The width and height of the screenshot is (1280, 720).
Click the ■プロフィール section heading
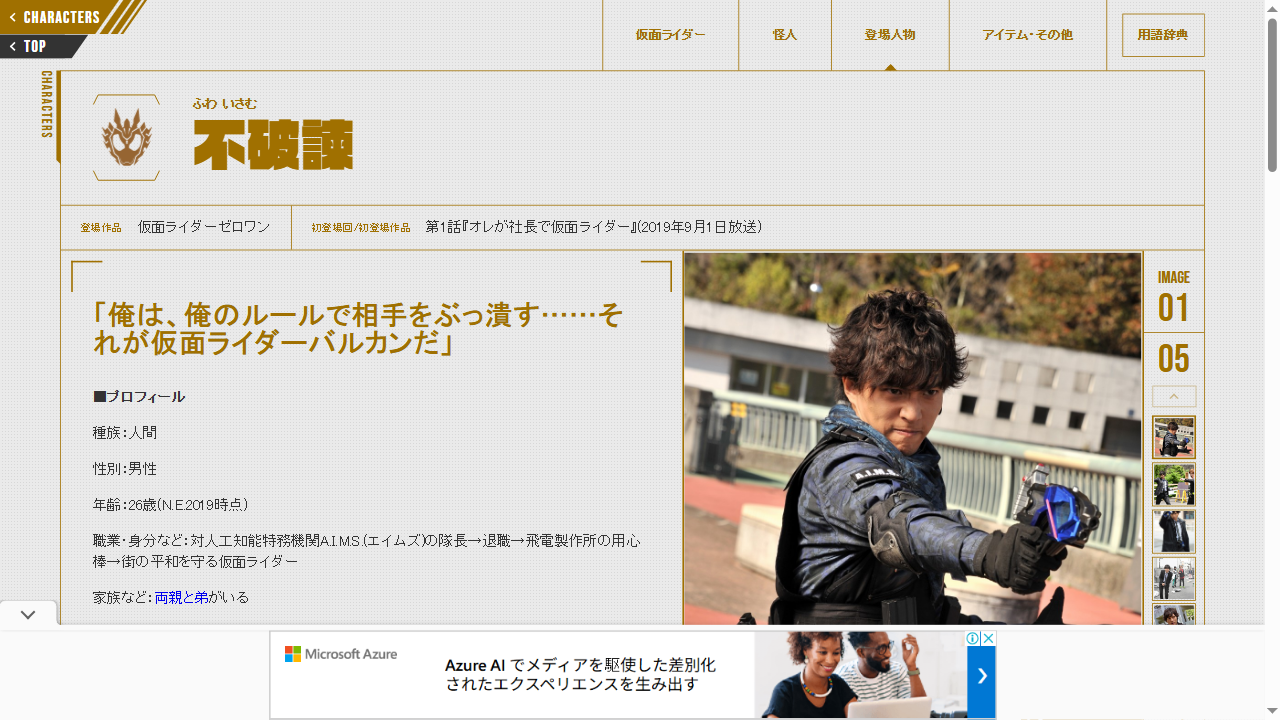pos(139,397)
